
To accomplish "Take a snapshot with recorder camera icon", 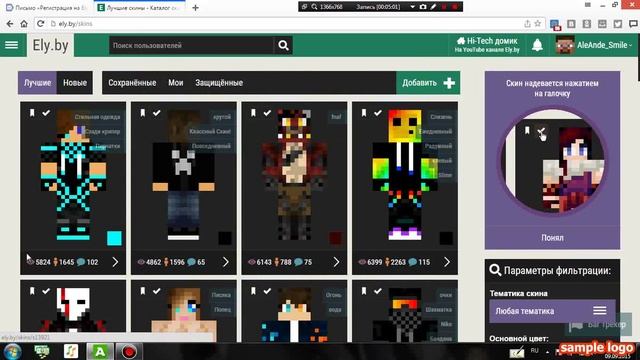I will click(x=423, y=7).
